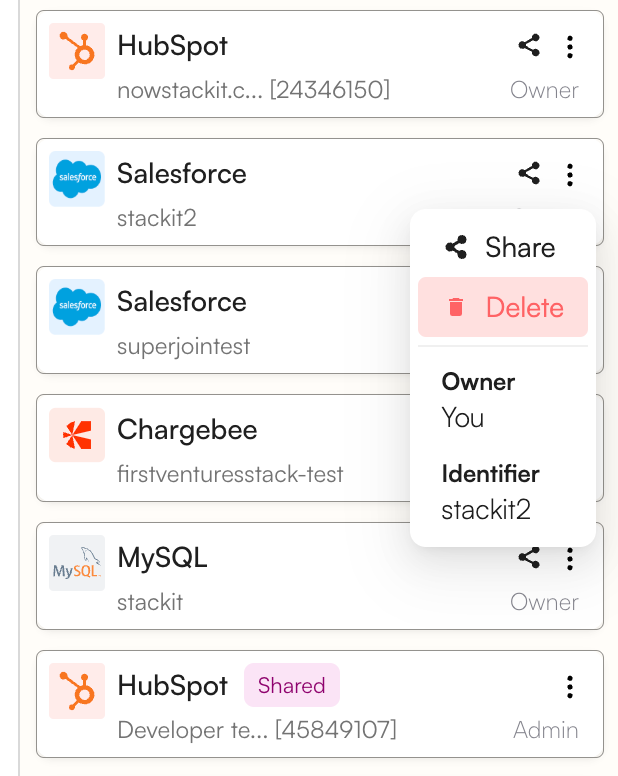Open the three-dot menu on the MySQL card
The width and height of the screenshot is (618, 776).
(570, 559)
